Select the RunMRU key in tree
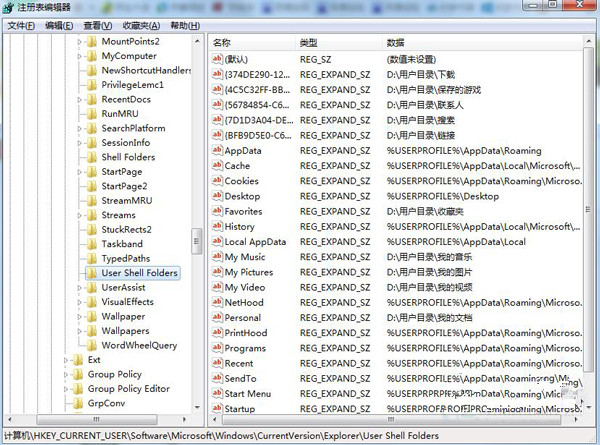 click(x=120, y=114)
